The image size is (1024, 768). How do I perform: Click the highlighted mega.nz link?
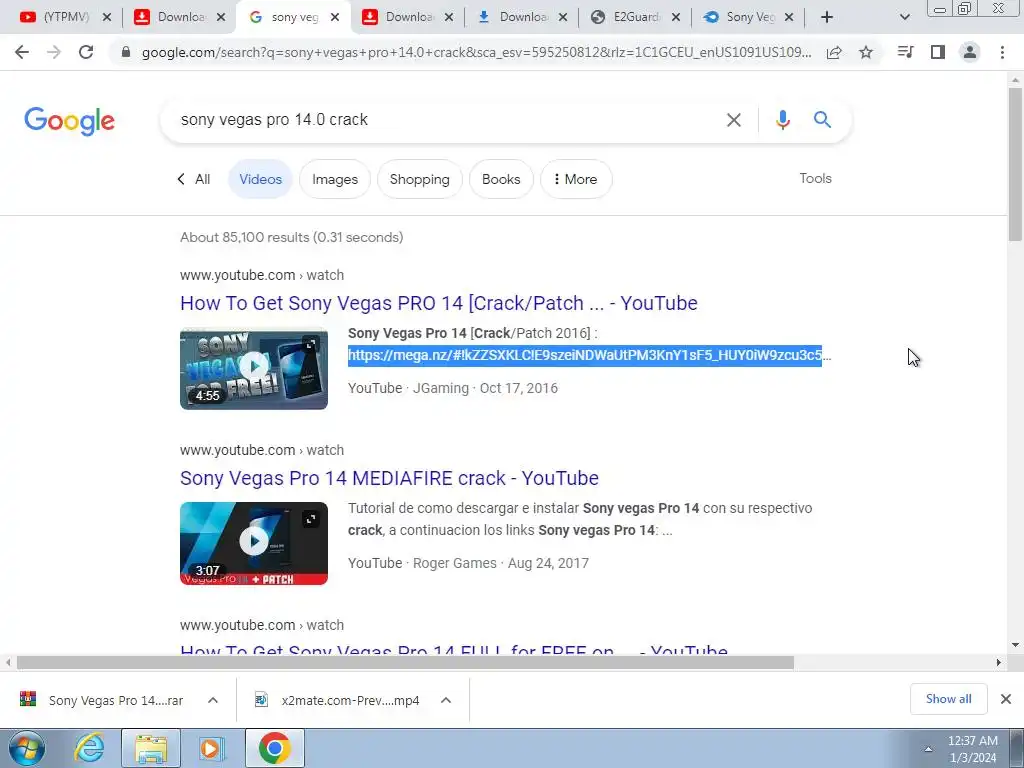[x=584, y=355]
